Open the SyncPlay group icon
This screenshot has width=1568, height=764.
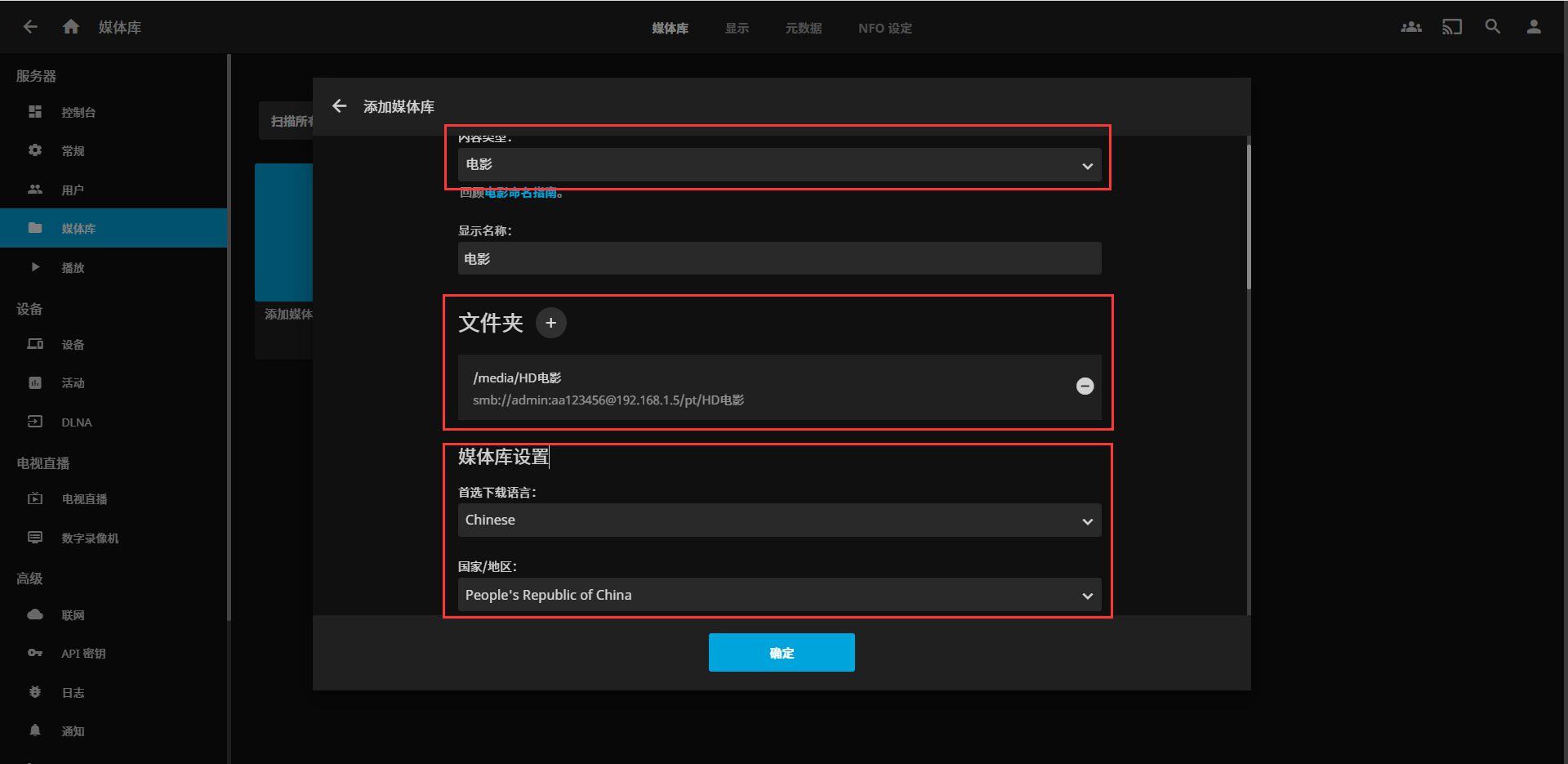pyautogui.click(x=1410, y=27)
